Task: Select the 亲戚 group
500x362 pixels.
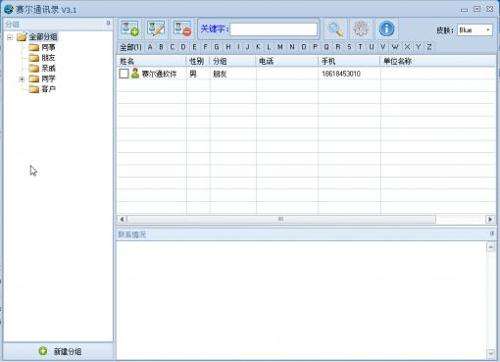Action: 48,68
